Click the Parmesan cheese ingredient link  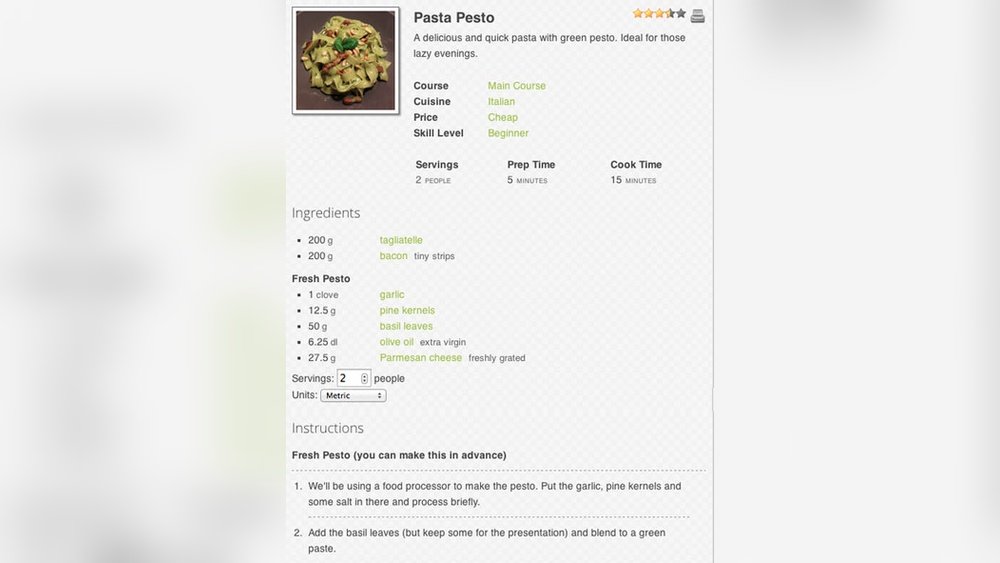tap(421, 358)
